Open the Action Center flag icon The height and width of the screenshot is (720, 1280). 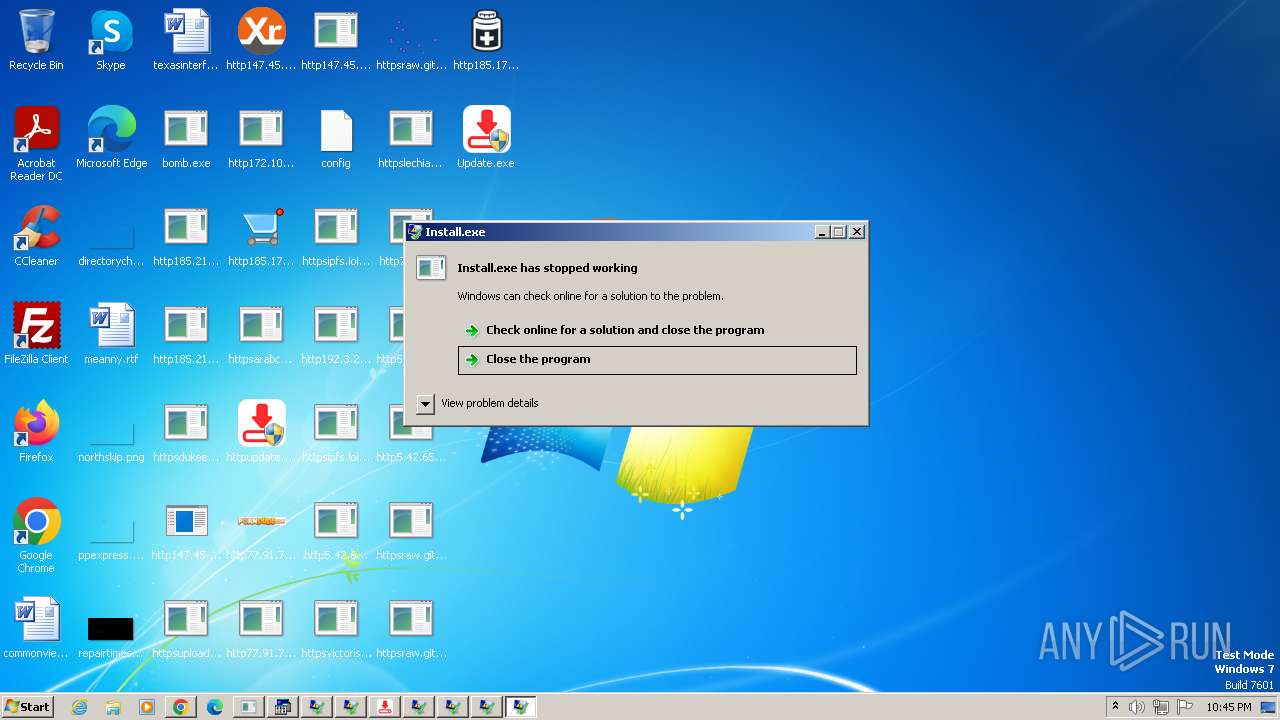click(x=1185, y=707)
